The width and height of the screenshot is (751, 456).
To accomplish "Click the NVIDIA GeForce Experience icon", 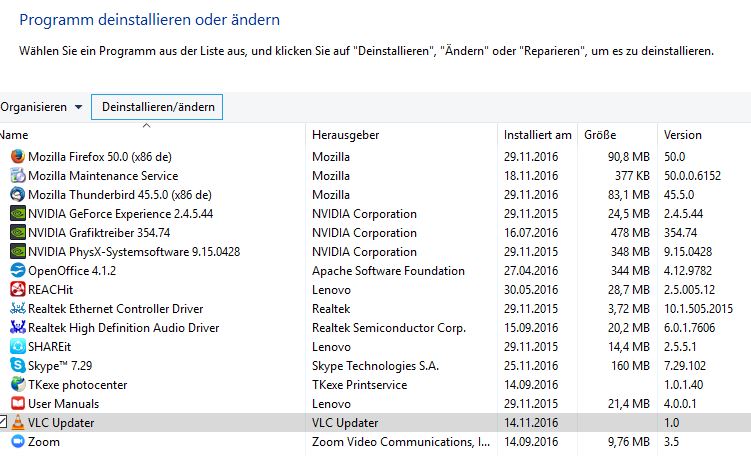I will pyautogui.click(x=17, y=214).
